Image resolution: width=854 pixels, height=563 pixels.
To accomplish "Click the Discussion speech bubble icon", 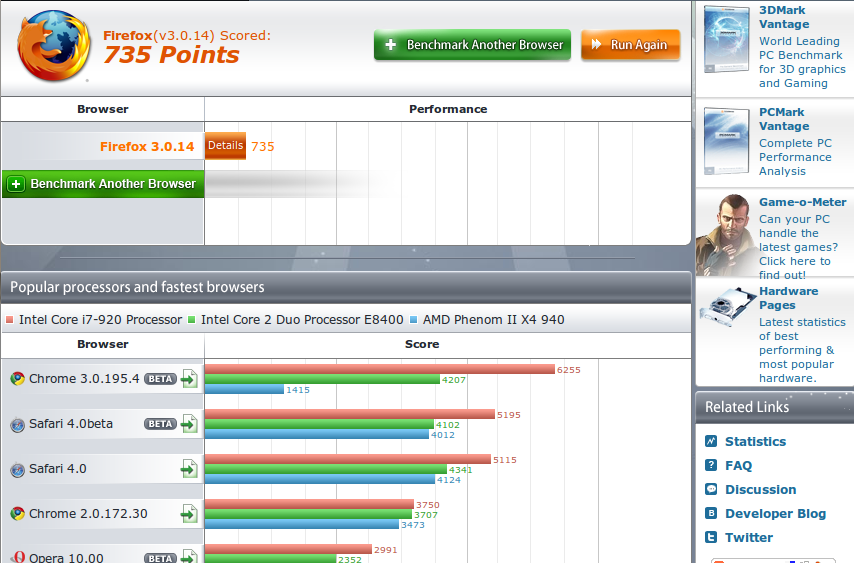I will (711, 489).
